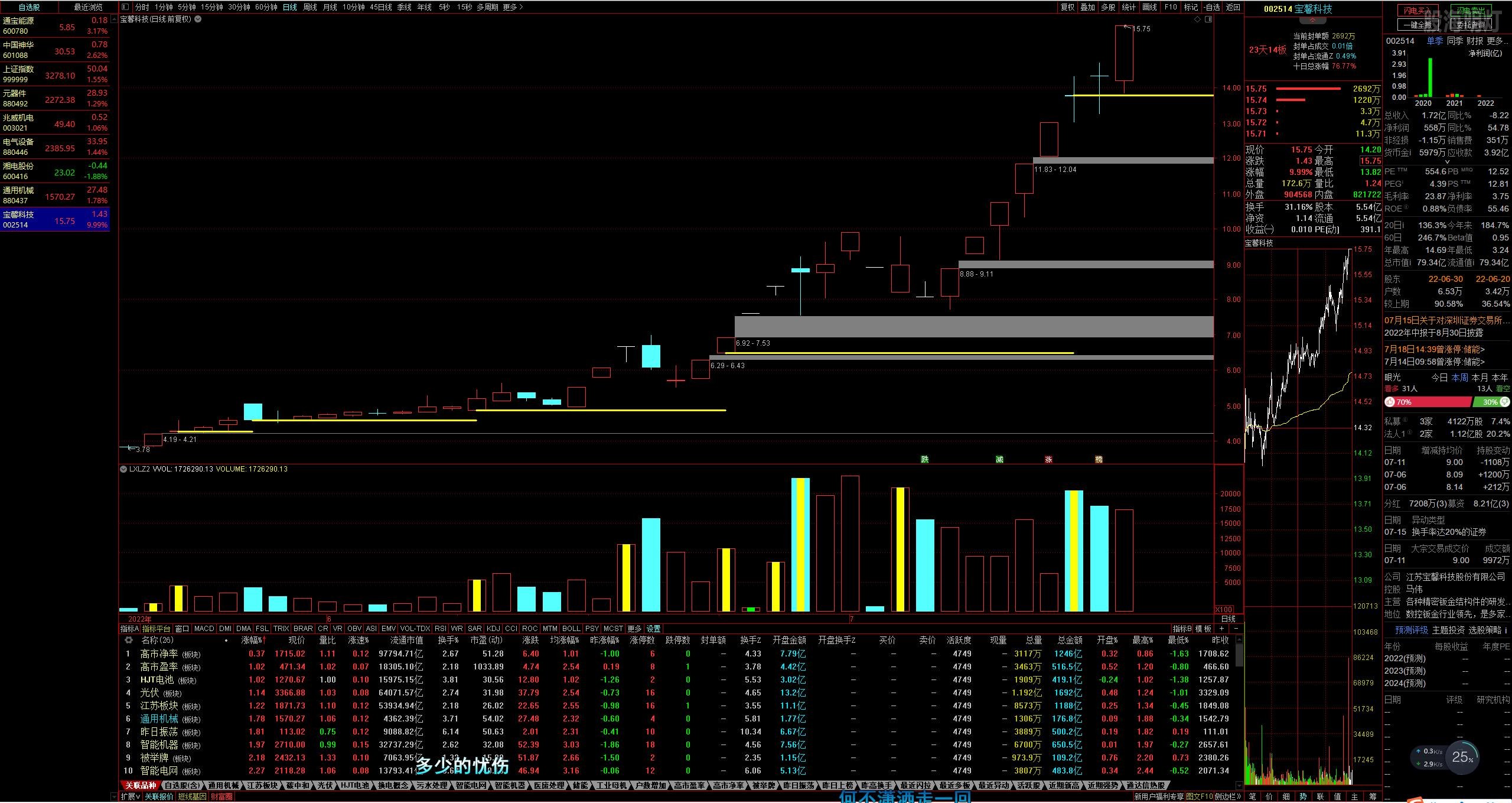Screen dimensions: 1512x803
Task: Open F10 company info
Action: click(x=1171, y=7)
